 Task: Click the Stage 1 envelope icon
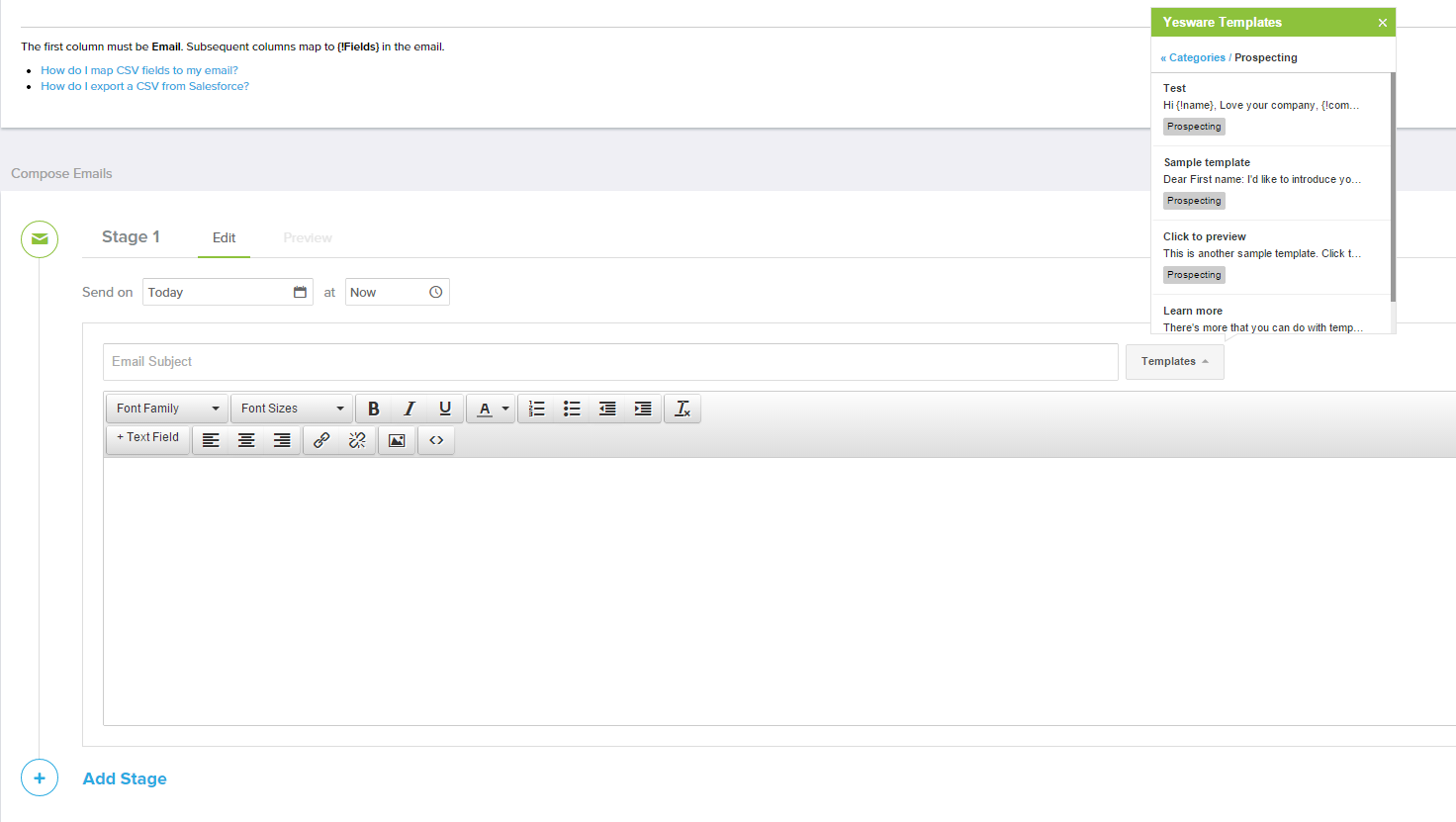40,238
